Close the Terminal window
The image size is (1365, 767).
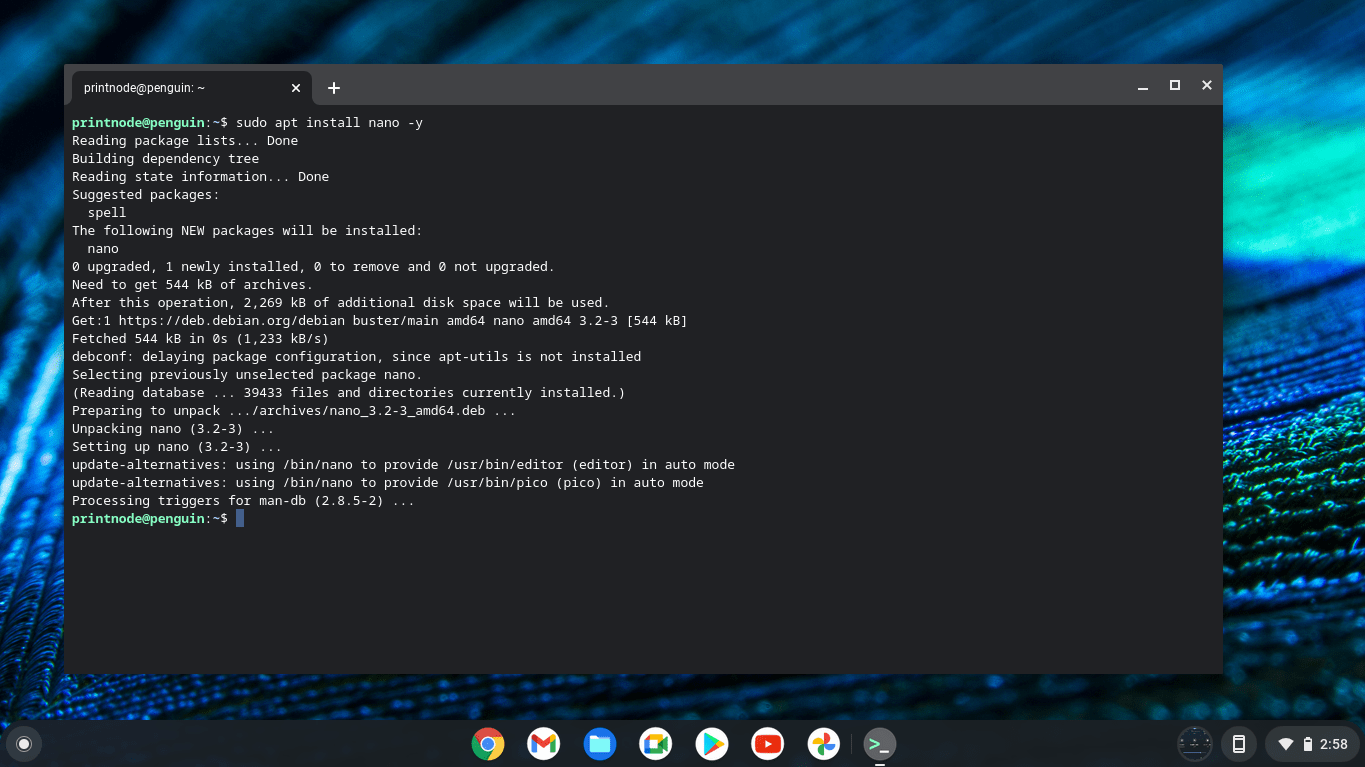pos(1207,86)
